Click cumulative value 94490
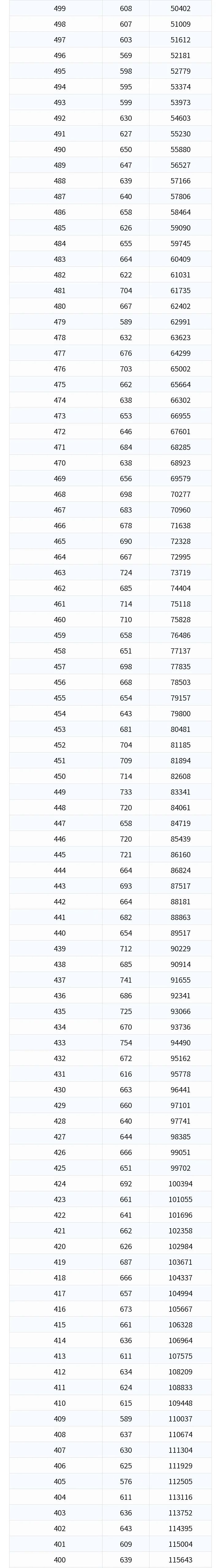Viewport: 221px width, 1568px height. [180, 1043]
